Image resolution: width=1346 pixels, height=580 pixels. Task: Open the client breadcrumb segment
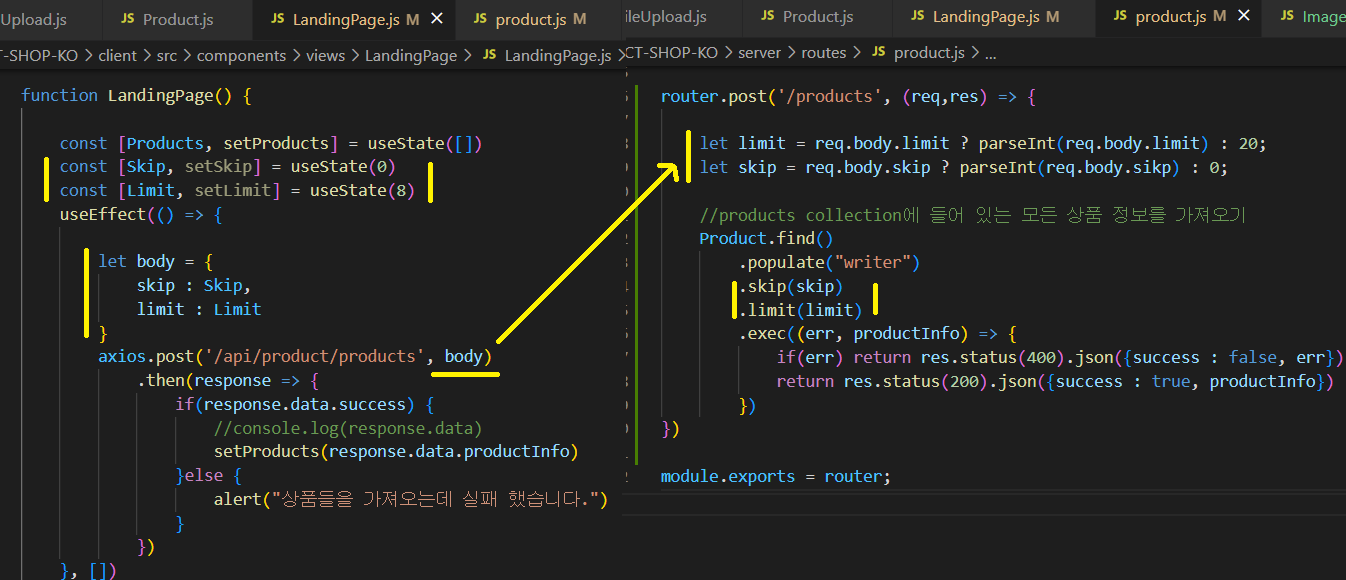118,56
